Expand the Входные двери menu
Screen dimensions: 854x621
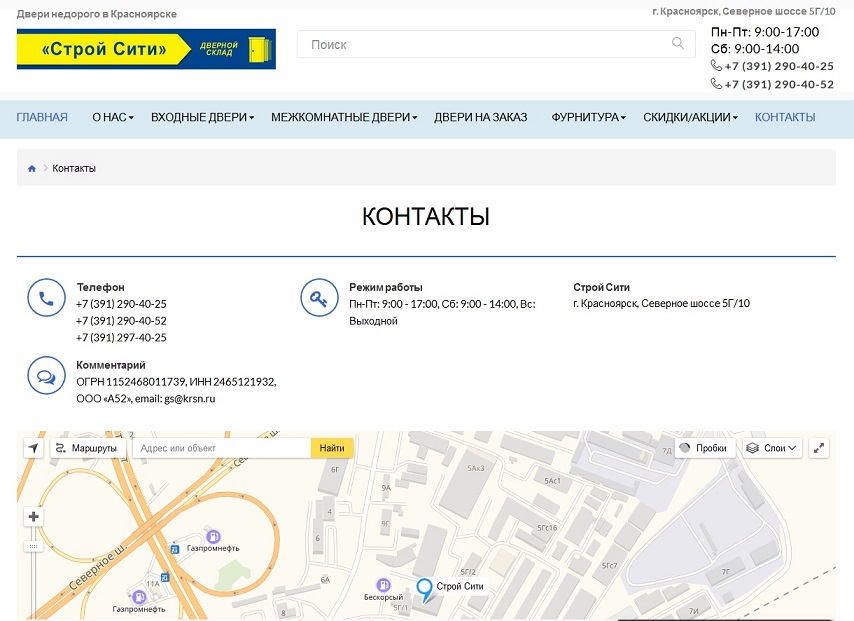(x=202, y=118)
